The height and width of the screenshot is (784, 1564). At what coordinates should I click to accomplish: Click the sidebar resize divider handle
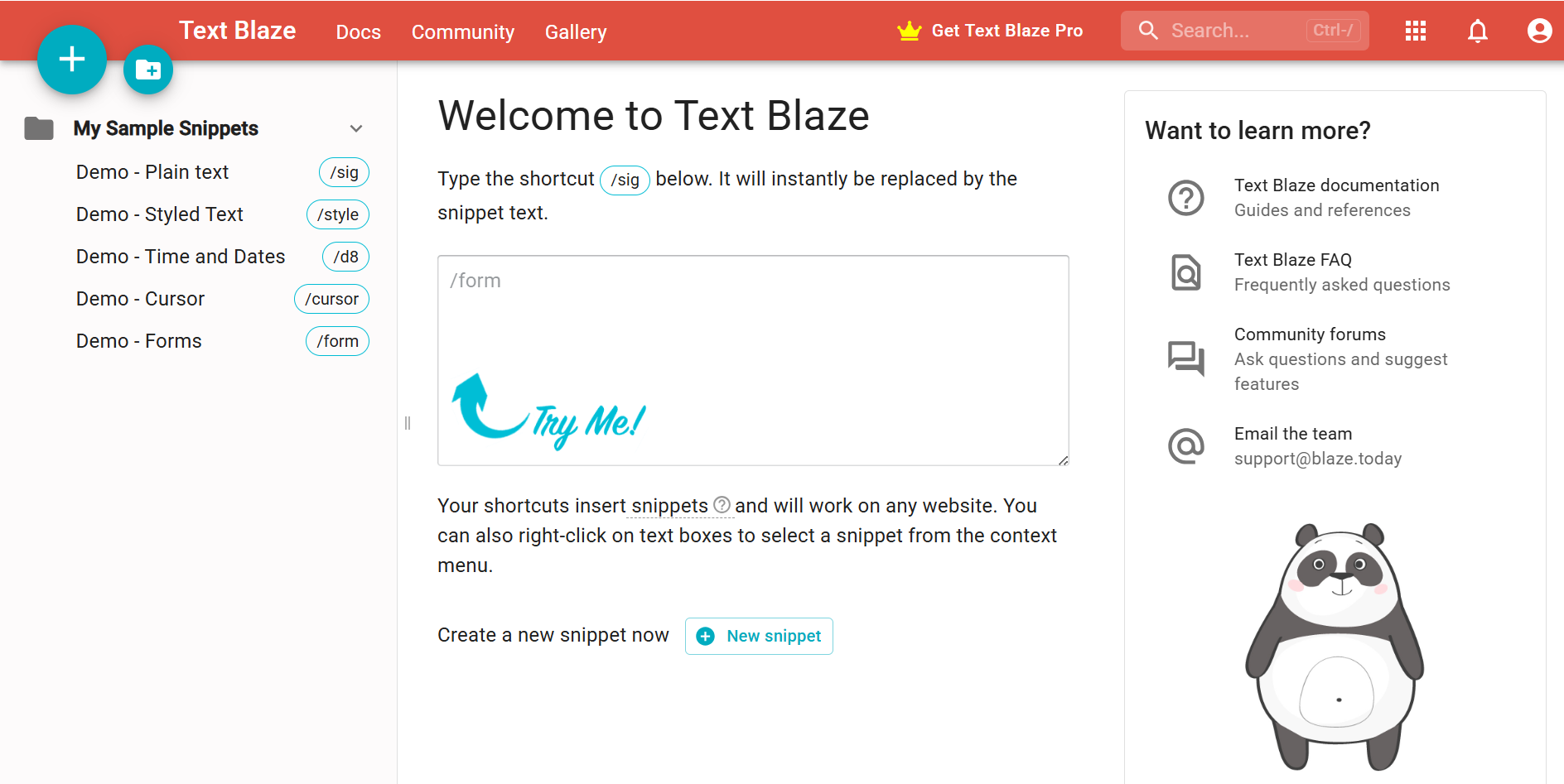coord(408,423)
